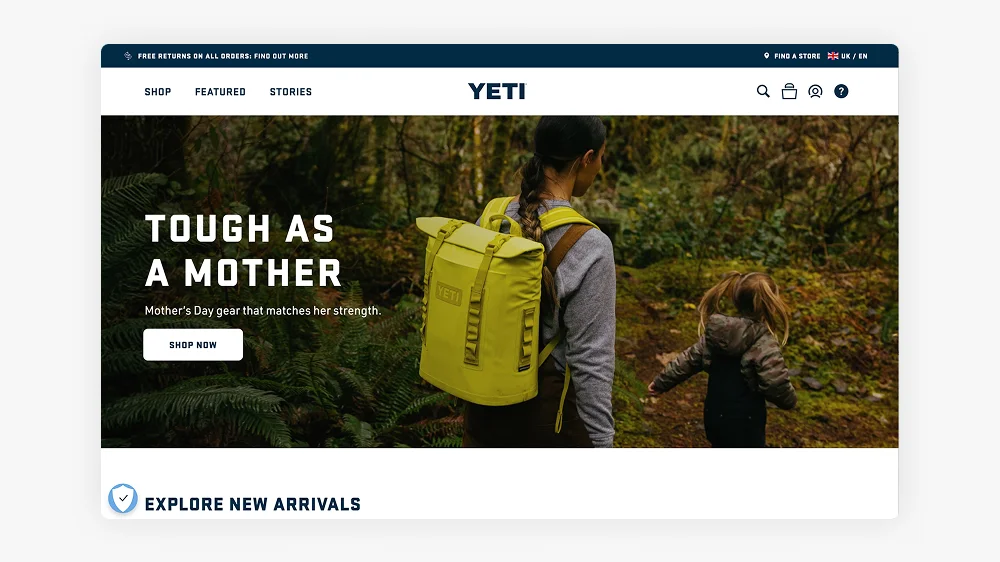Click the Mother's Day gear subtitle text
This screenshot has width=1000, height=562.
[x=263, y=311]
